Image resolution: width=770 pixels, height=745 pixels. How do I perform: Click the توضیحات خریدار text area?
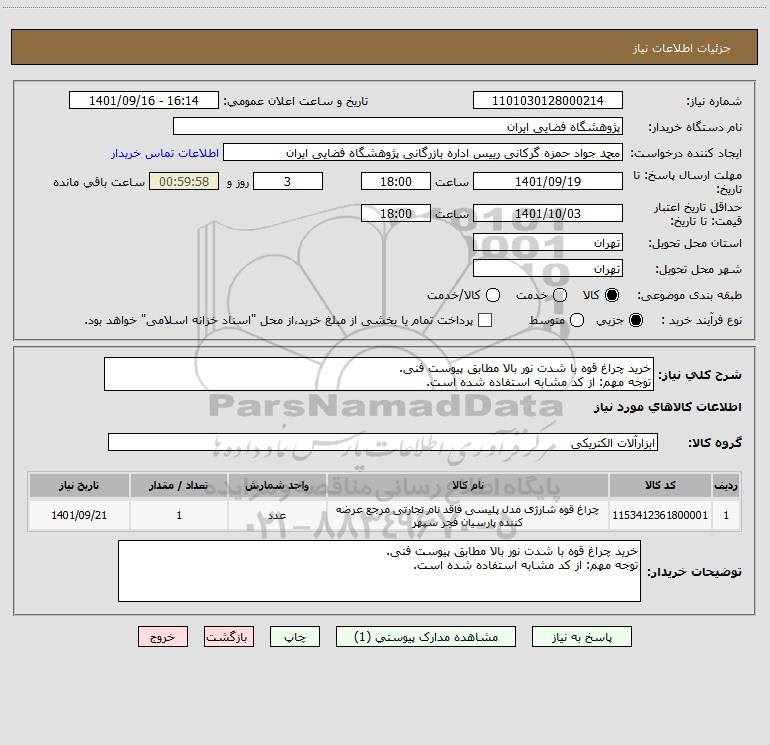[379, 571]
